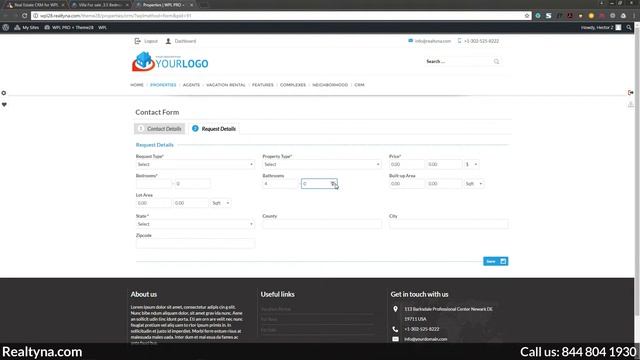The width and height of the screenshot is (640, 360).
Task: Click the heart favorites icon on left edge
Action: (x=4, y=104)
